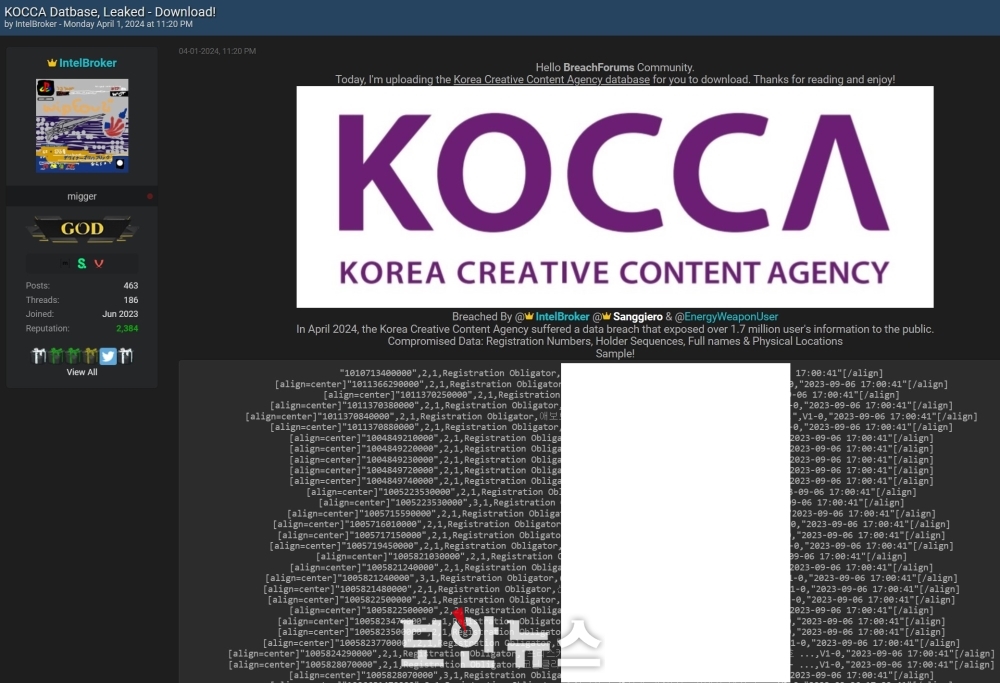The width and height of the screenshot is (1000, 683).
Task: Open the thread title 'KOCCA Datbase, Leaked - Download!'
Action: 110,11
